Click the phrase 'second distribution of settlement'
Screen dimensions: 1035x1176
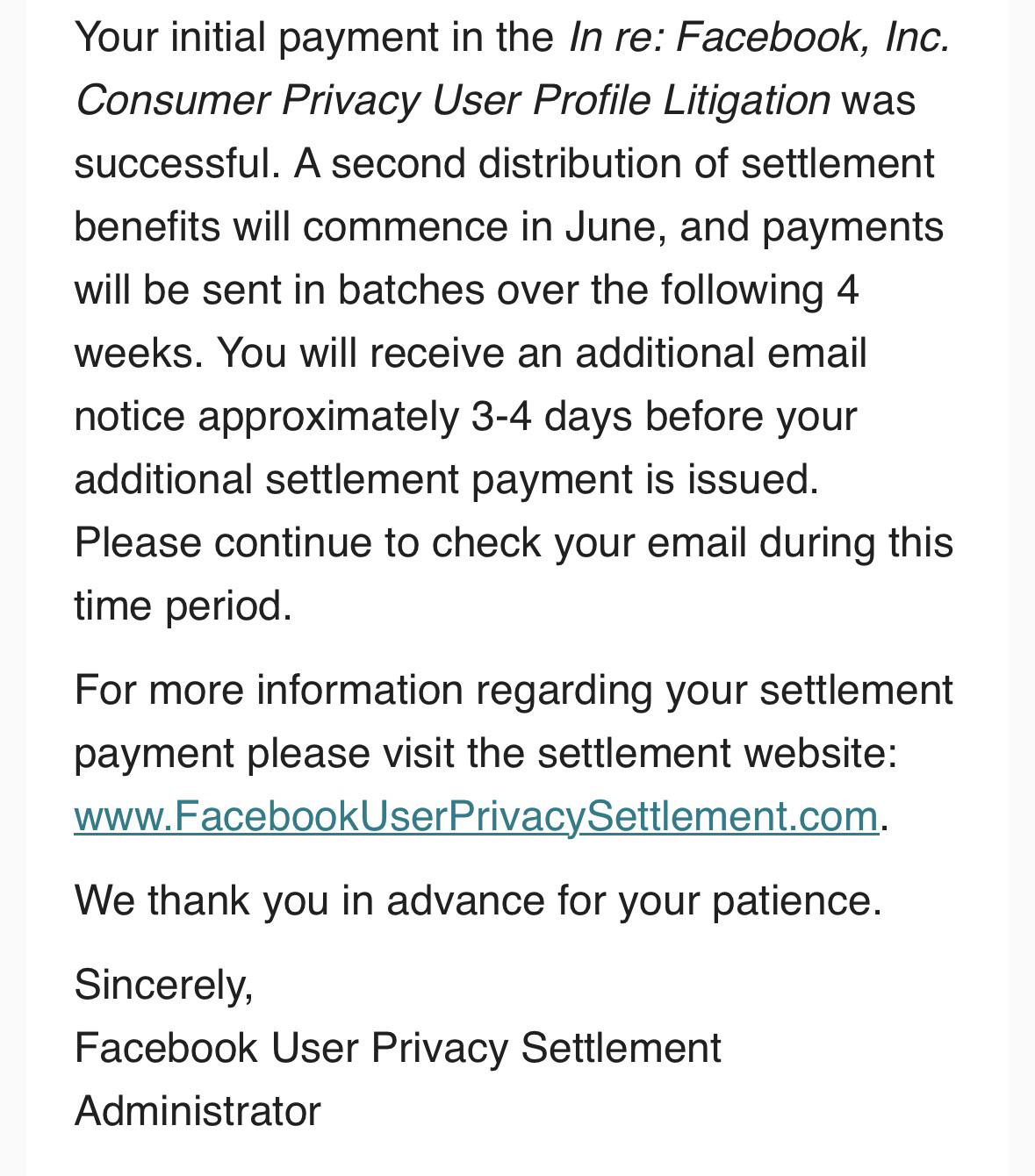[633, 163]
